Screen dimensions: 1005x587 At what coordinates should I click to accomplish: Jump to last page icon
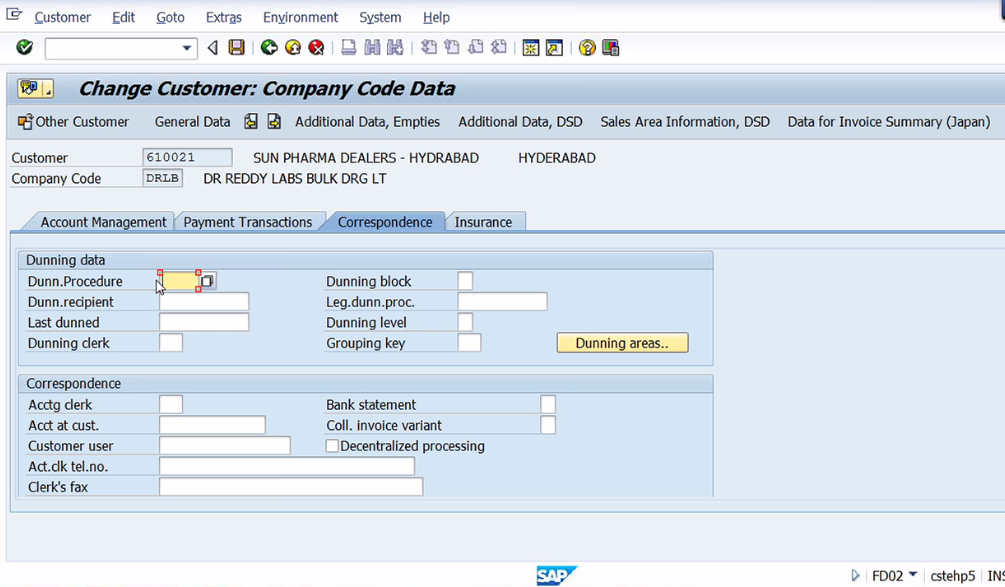click(x=499, y=47)
